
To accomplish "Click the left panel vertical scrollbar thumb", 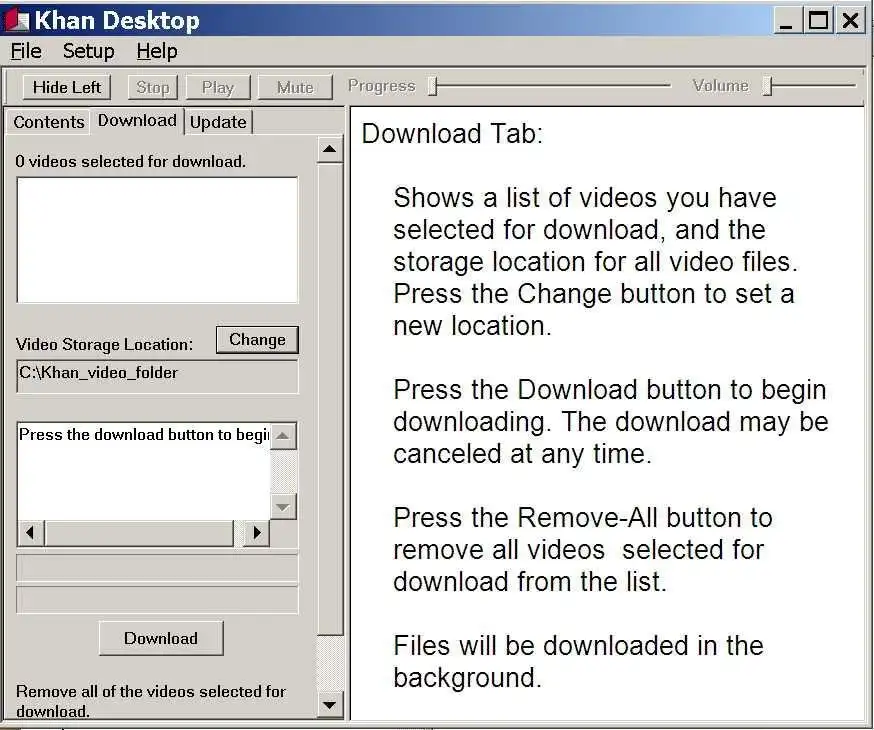I will click(x=330, y=399).
